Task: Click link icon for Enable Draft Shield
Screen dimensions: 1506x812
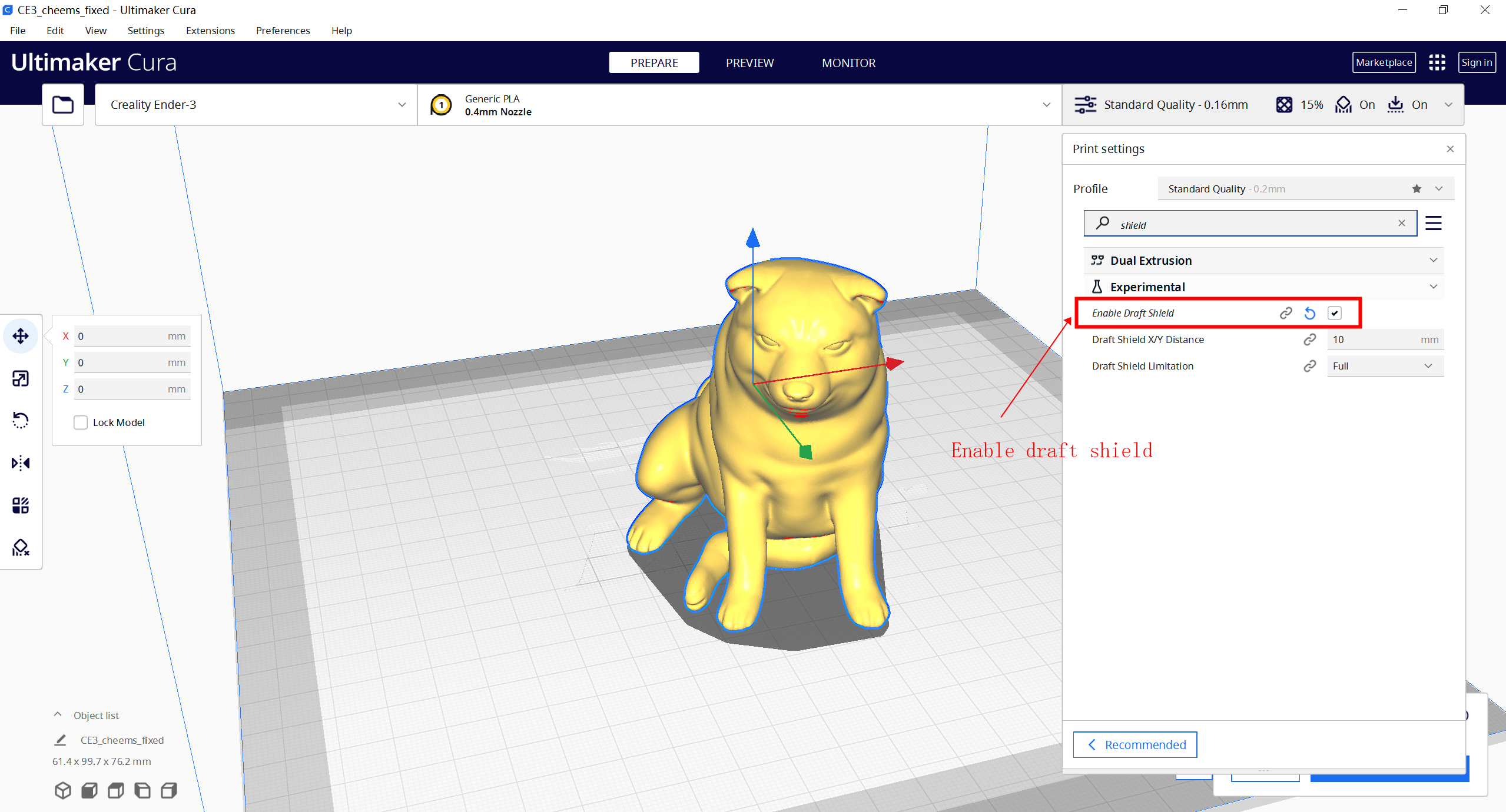Action: coord(1286,313)
